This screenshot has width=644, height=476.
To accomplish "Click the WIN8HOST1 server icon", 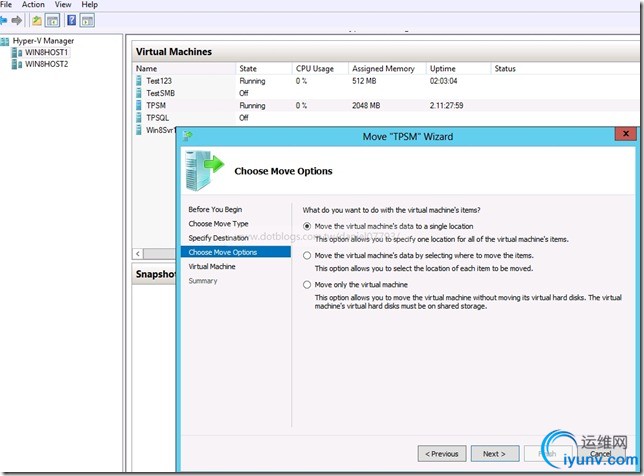I will tap(17, 53).
